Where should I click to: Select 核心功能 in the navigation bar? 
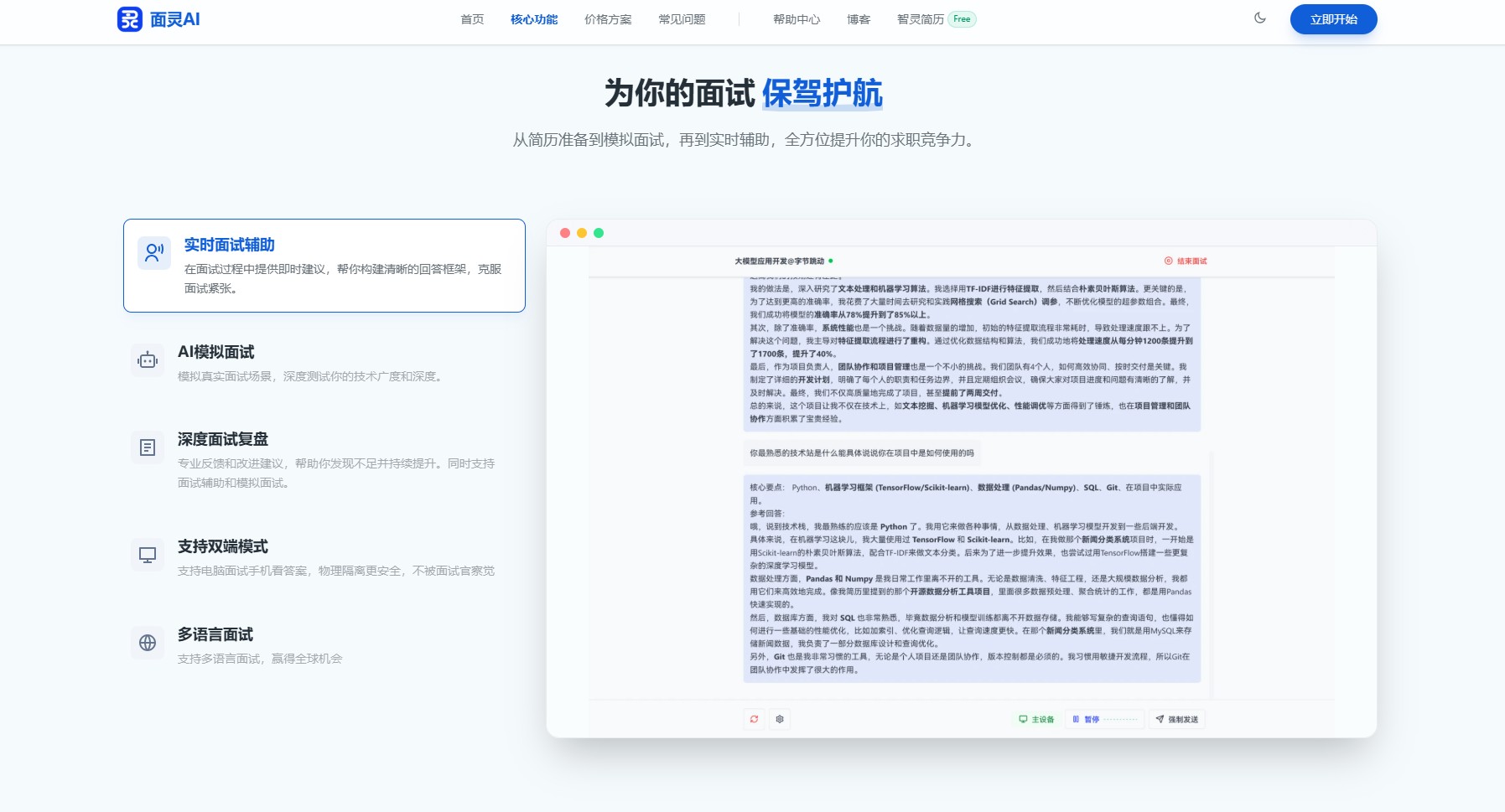pos(532,18)
